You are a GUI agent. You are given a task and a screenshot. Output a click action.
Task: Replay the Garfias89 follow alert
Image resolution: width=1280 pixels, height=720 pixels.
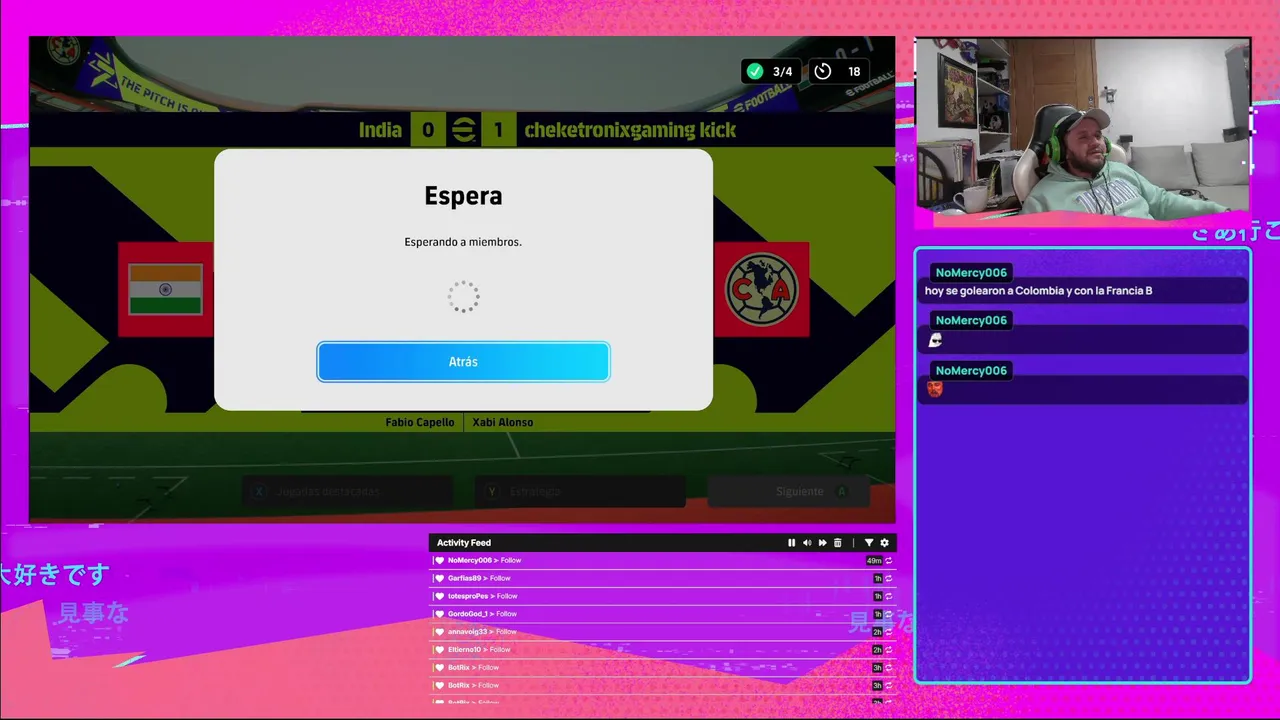coord(888,578)
